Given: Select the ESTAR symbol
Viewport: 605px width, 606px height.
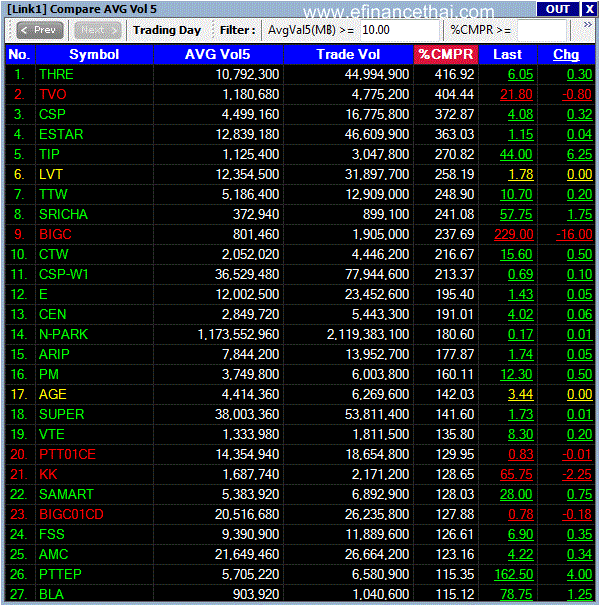Looking at the screenshot, I should pyautogui.click(x=61, y=134).
